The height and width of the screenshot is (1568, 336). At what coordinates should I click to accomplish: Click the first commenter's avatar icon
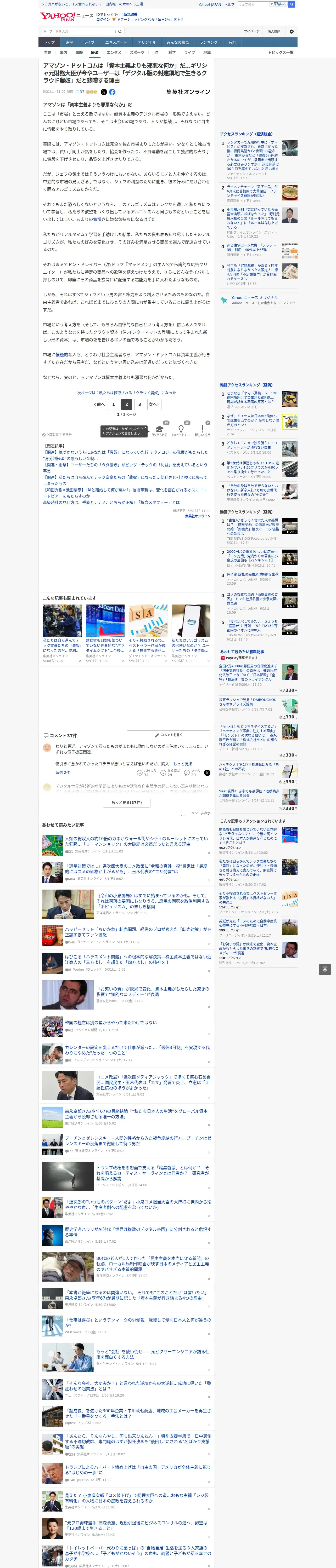pos(47,747)
